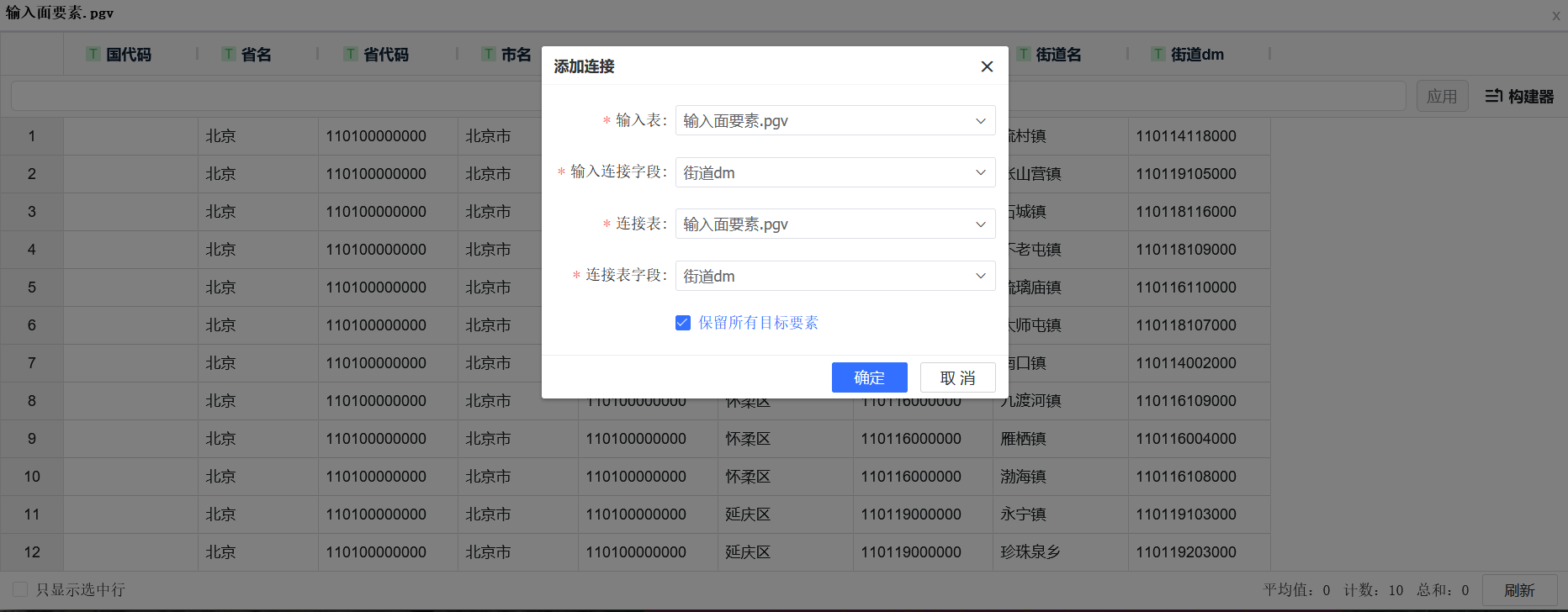Screen dimensions: 1568x612
Task: Click the 确定 button
Action: pyautogui.click(x=869, y=377)
